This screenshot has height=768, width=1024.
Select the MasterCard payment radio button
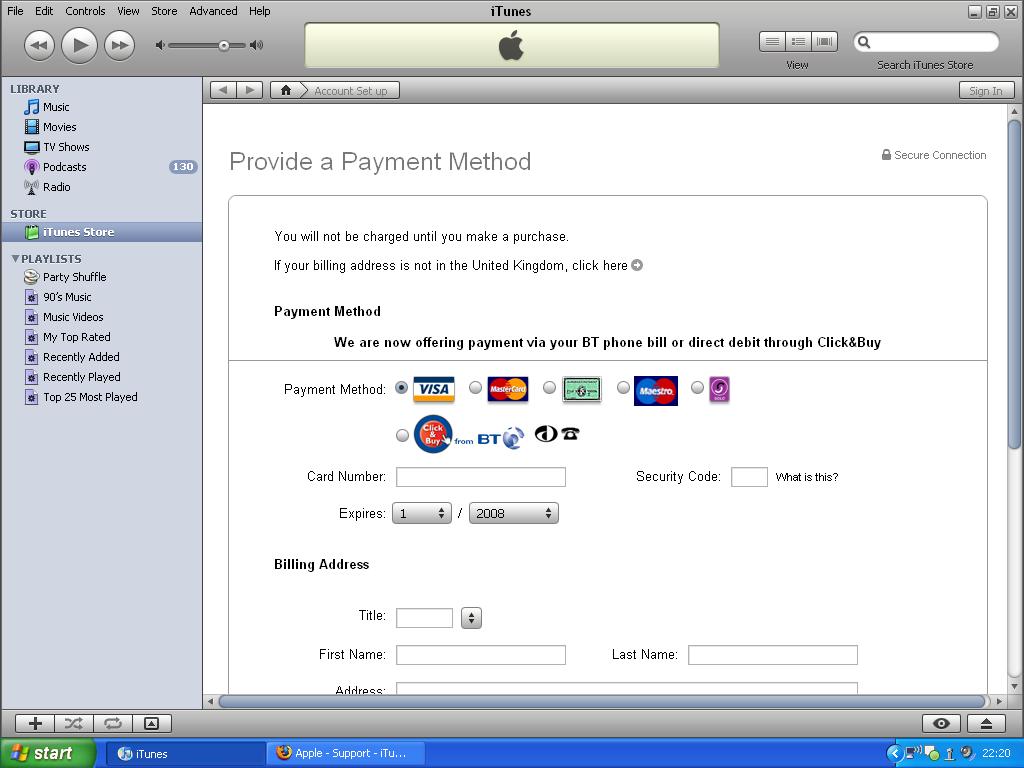point(475,387)
